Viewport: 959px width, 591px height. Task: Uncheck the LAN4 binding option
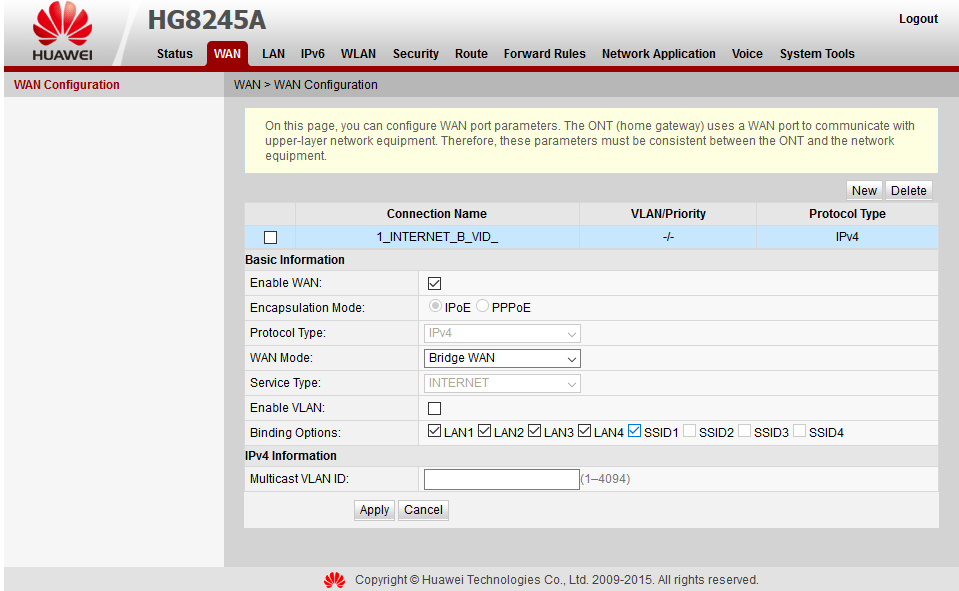click(584, 431)
